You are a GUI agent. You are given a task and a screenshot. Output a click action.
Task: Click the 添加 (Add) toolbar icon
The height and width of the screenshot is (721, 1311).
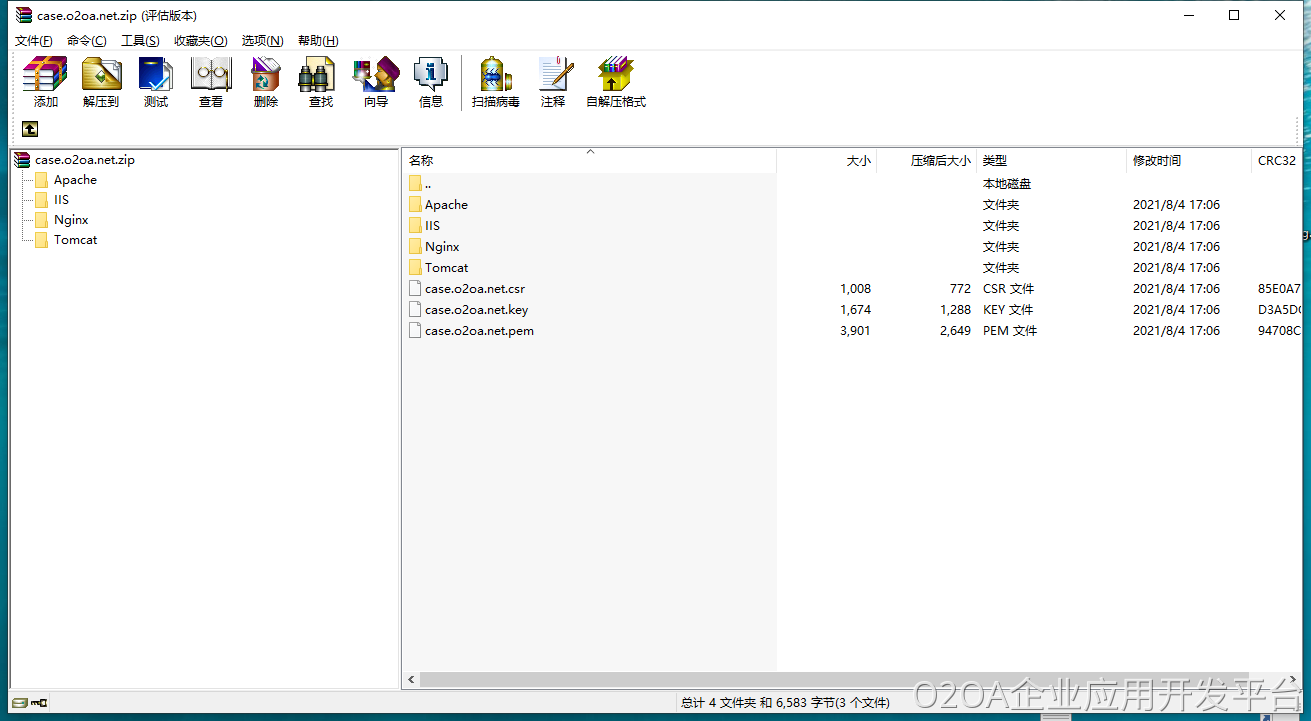pyautogui.click(x=45, y=82)
